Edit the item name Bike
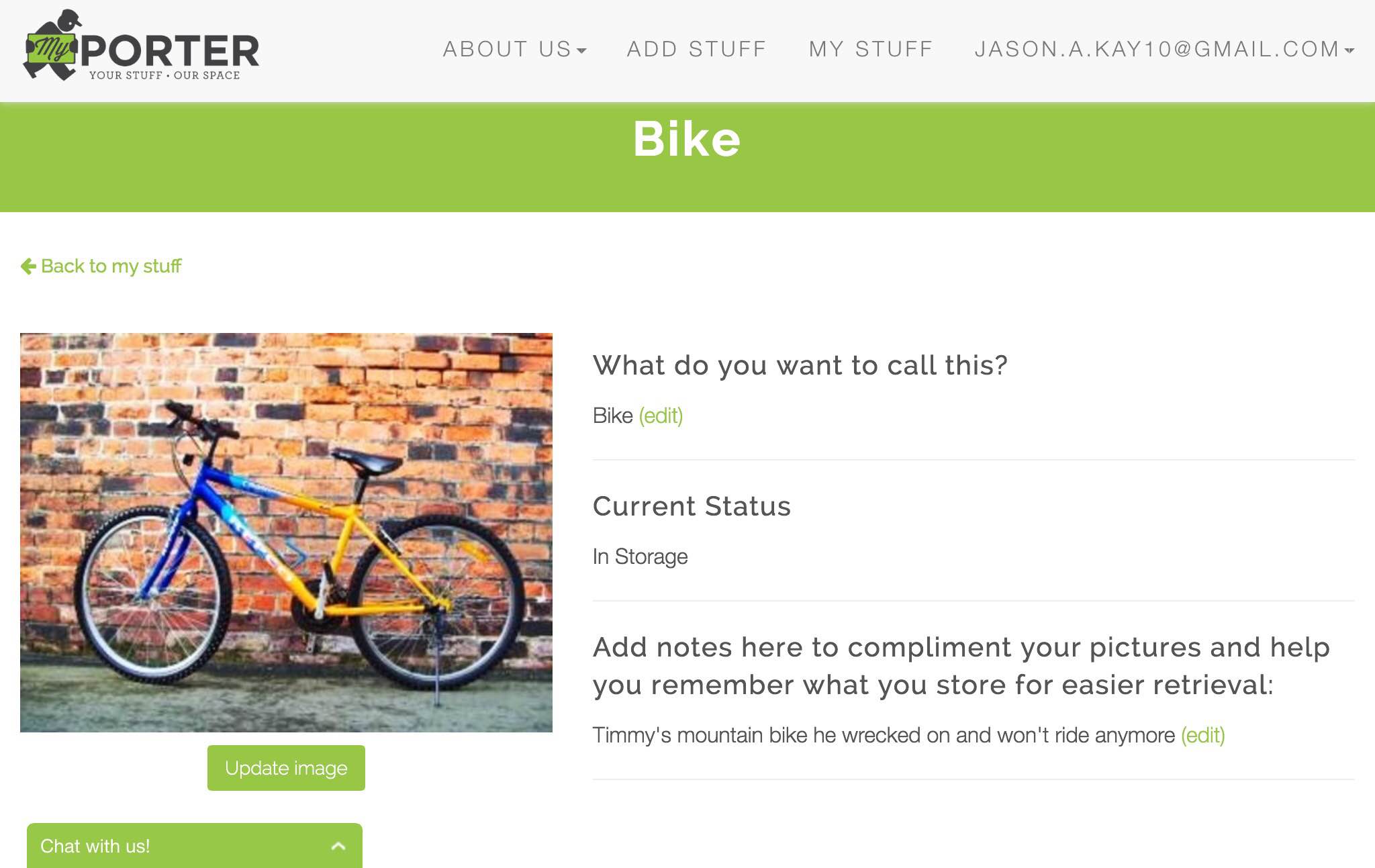Viewport: 1375px width, 868px height. pos(661,416)
